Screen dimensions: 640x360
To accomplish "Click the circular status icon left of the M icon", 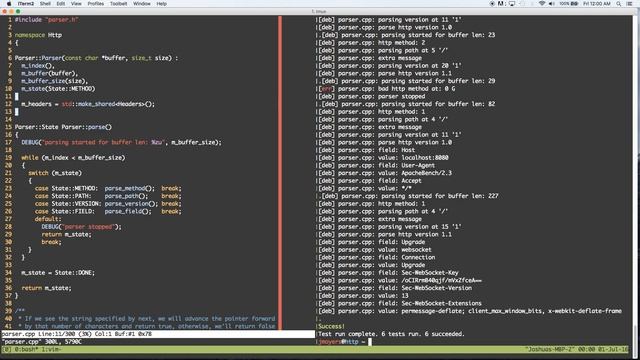I will pos(492,4).
